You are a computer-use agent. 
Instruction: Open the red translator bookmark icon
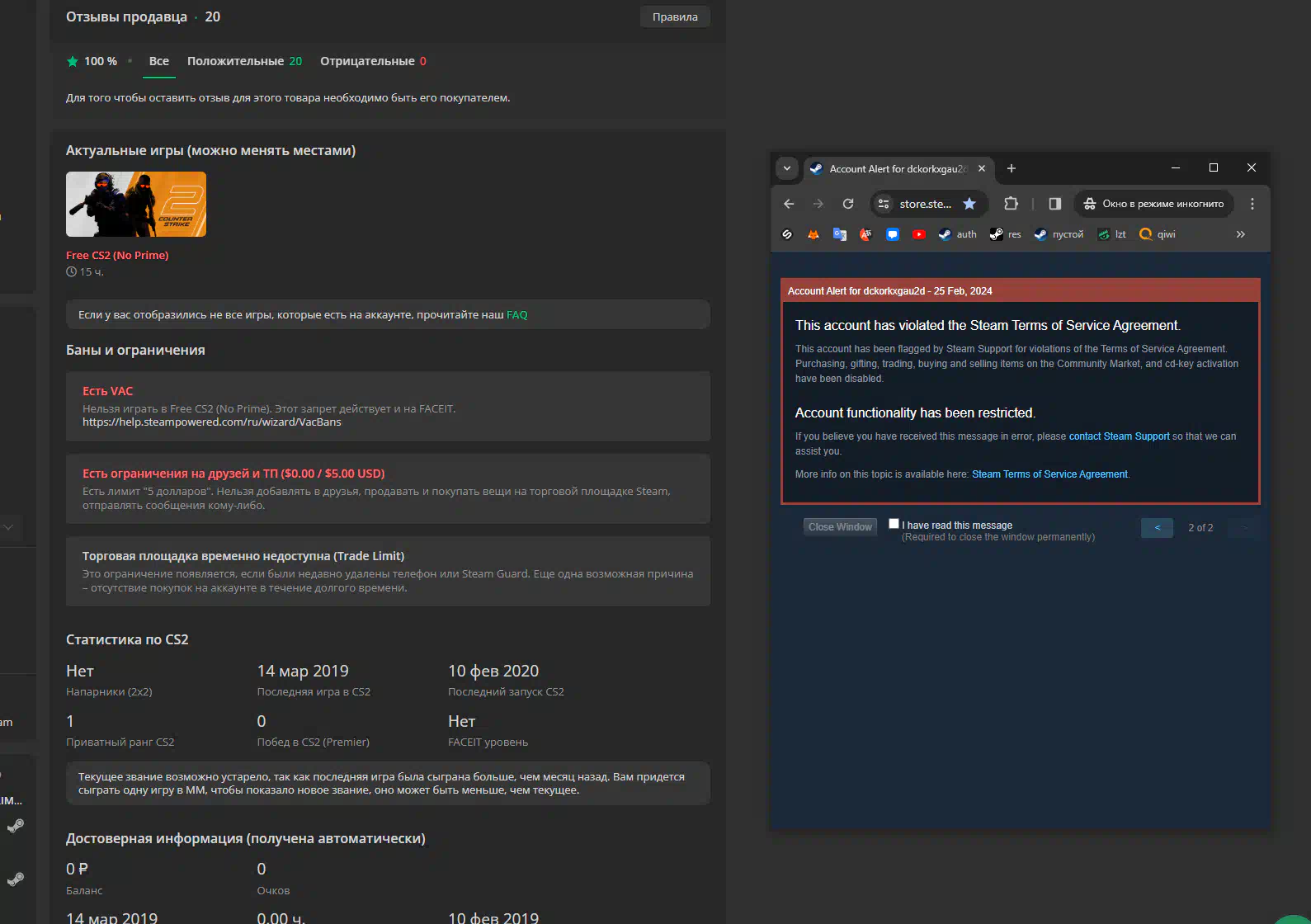(x=865, y=234)
